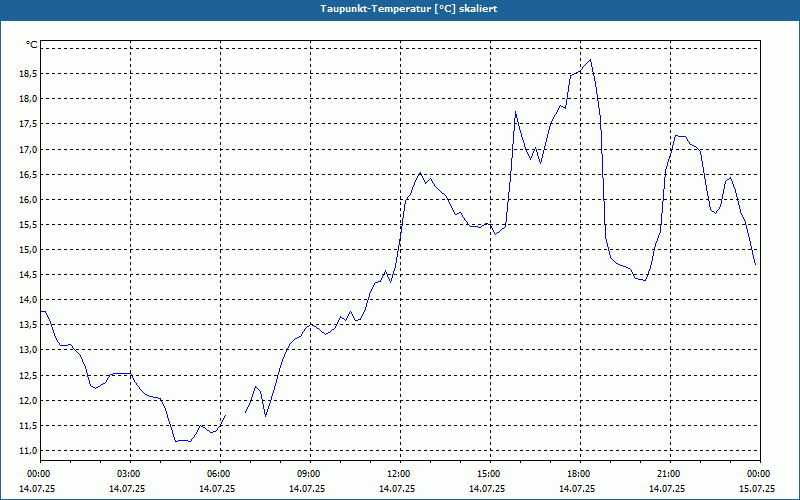Select the '14,5' y-axis tick label

(x=28, y=275)
